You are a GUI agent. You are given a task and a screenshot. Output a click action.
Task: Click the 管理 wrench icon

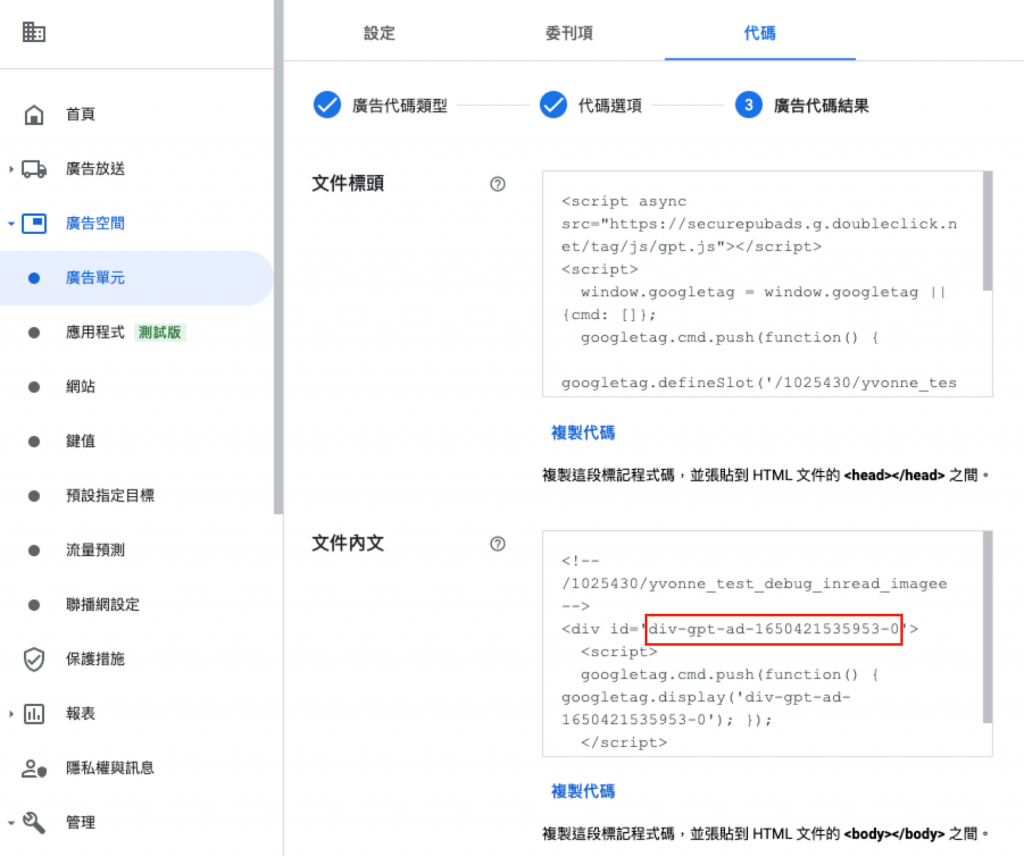pyautogui.click(x=34, y=823)
